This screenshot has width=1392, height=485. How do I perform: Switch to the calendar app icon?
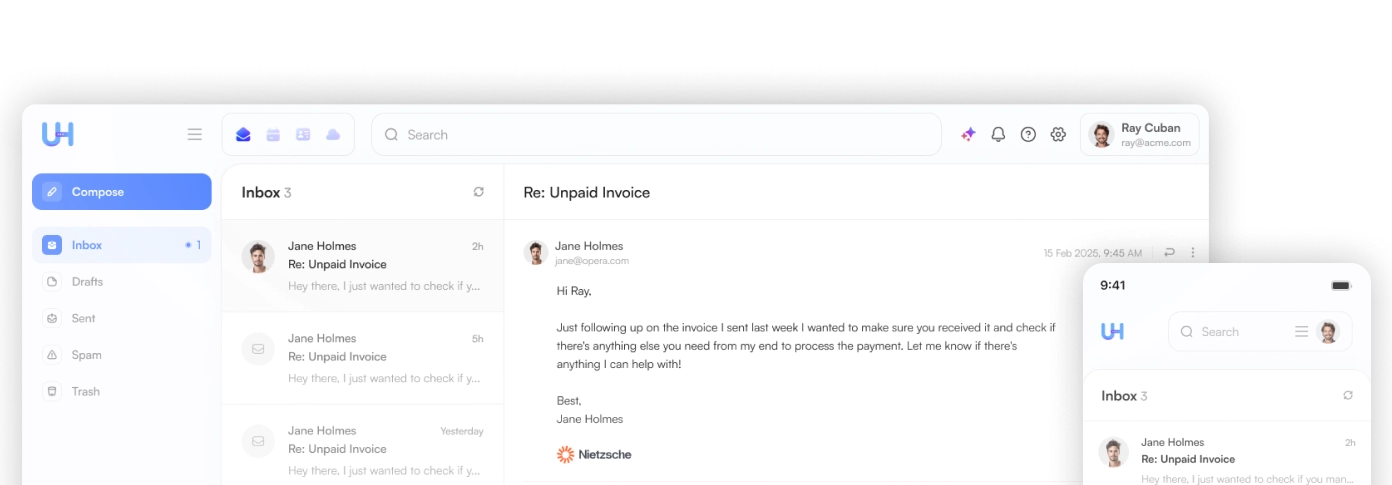pyautogui.click(x=273, y=135)
